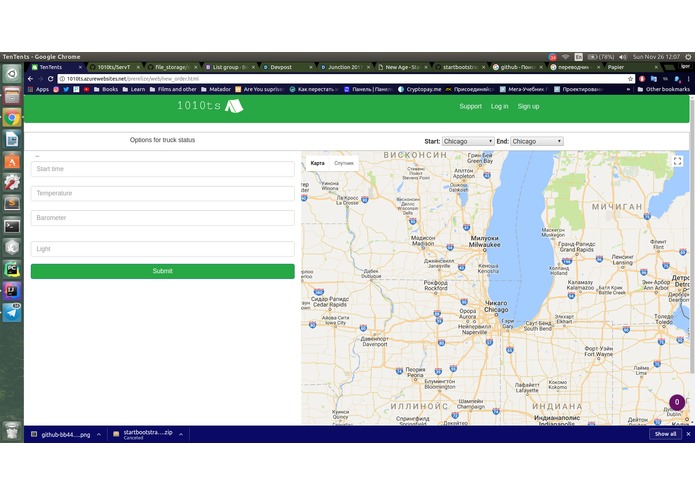This screenshot has width=695, height=494.
Task: Open the Books bookmarks folder
Action: (106, 89)
